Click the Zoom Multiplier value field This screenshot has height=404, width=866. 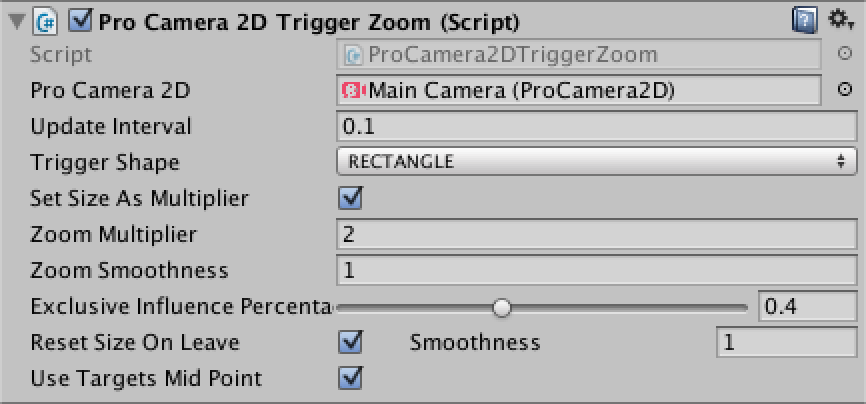(596, 234)
